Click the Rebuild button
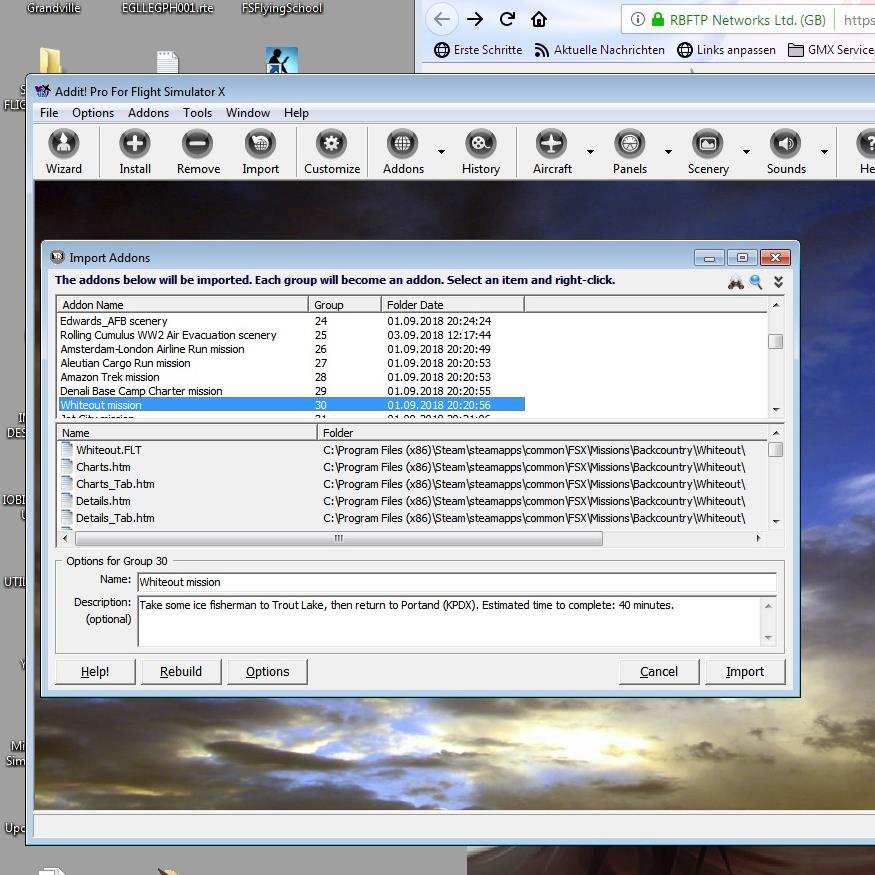Viewport: 875px width, 875px height. pyautogui.click(x=181, y=672)
